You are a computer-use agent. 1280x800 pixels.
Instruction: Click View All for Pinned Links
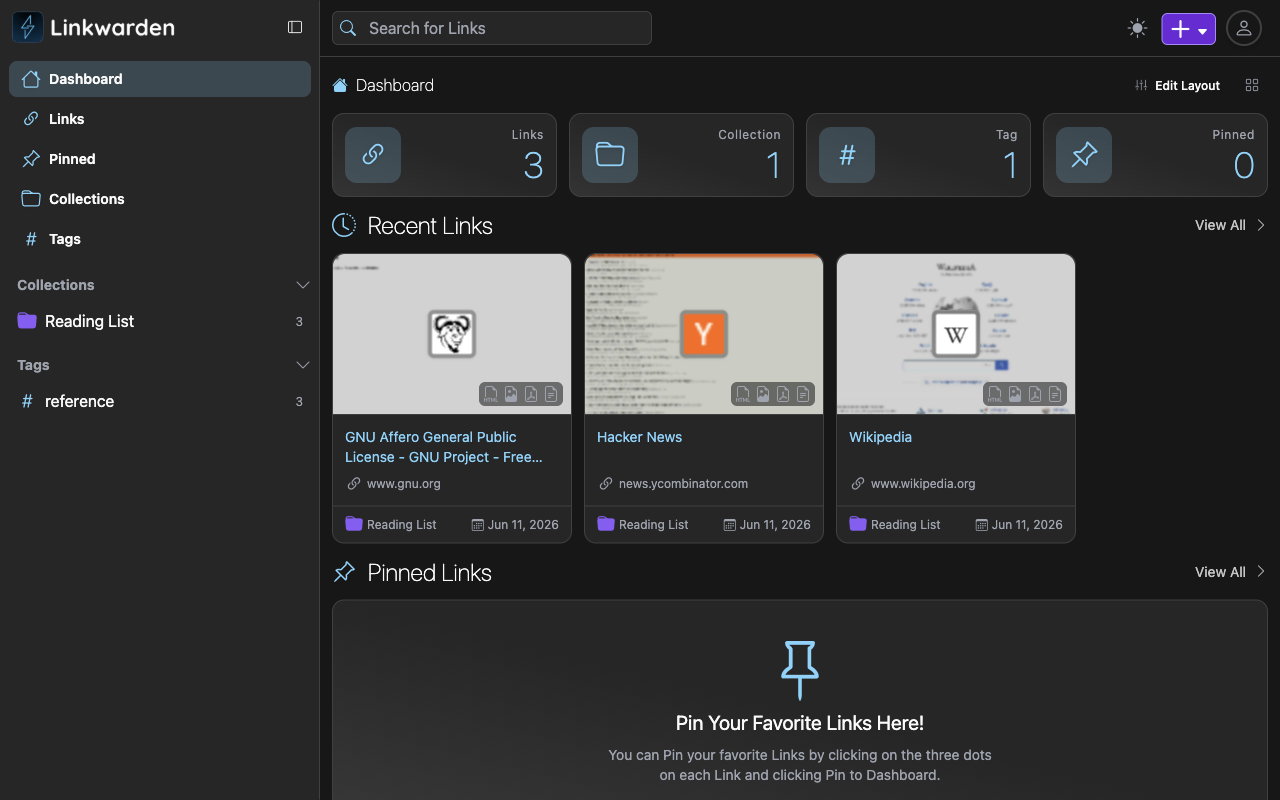(x=1230, y=572)
